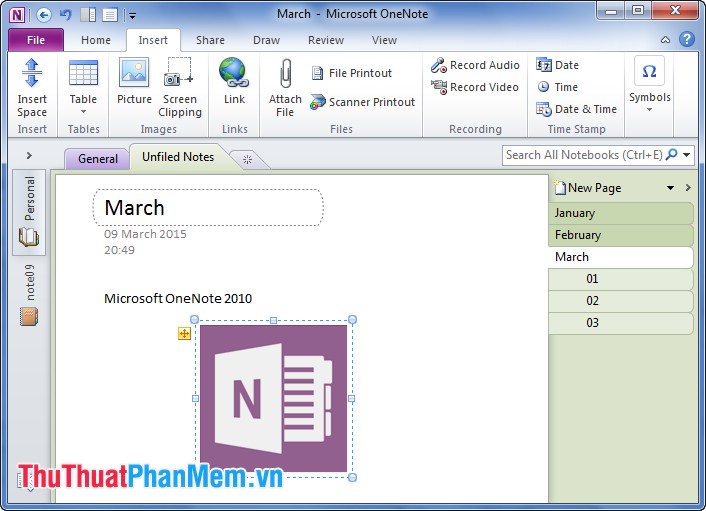Image resolution: width=706 pixels, height=511 pixels.
Task: Open subpage 01
Action: point(621,279)
